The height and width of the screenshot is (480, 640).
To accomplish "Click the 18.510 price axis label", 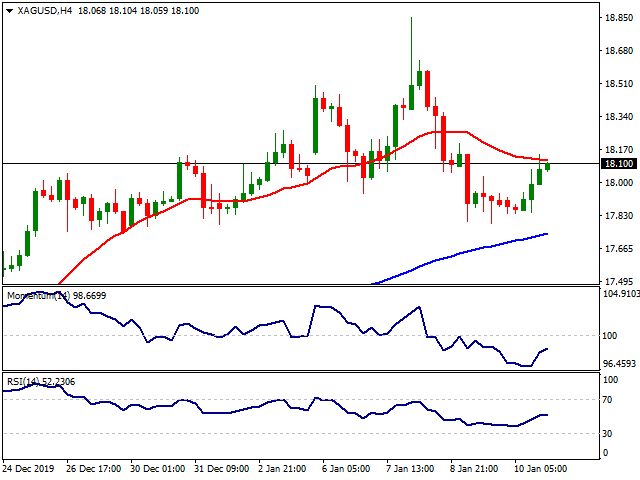I will (x=619, y=84).
